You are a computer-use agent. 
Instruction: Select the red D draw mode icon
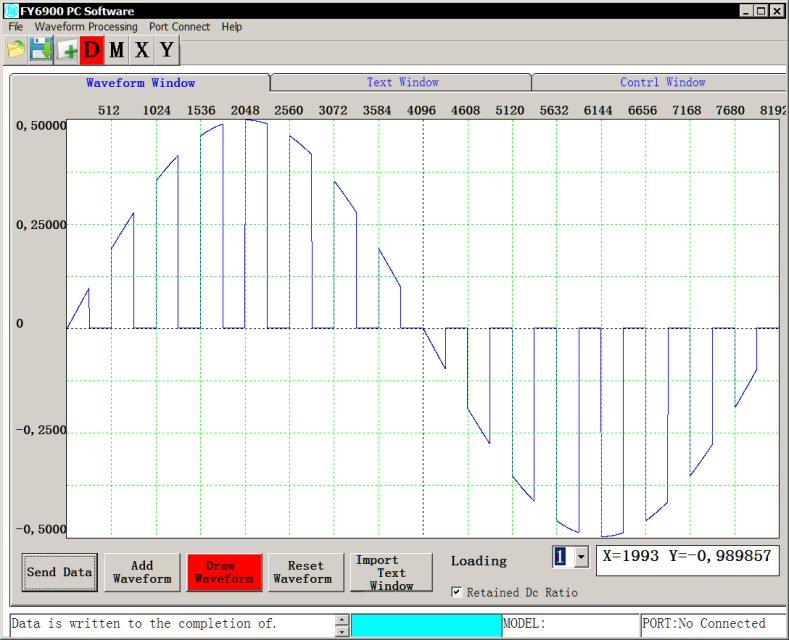click(92, 50)
